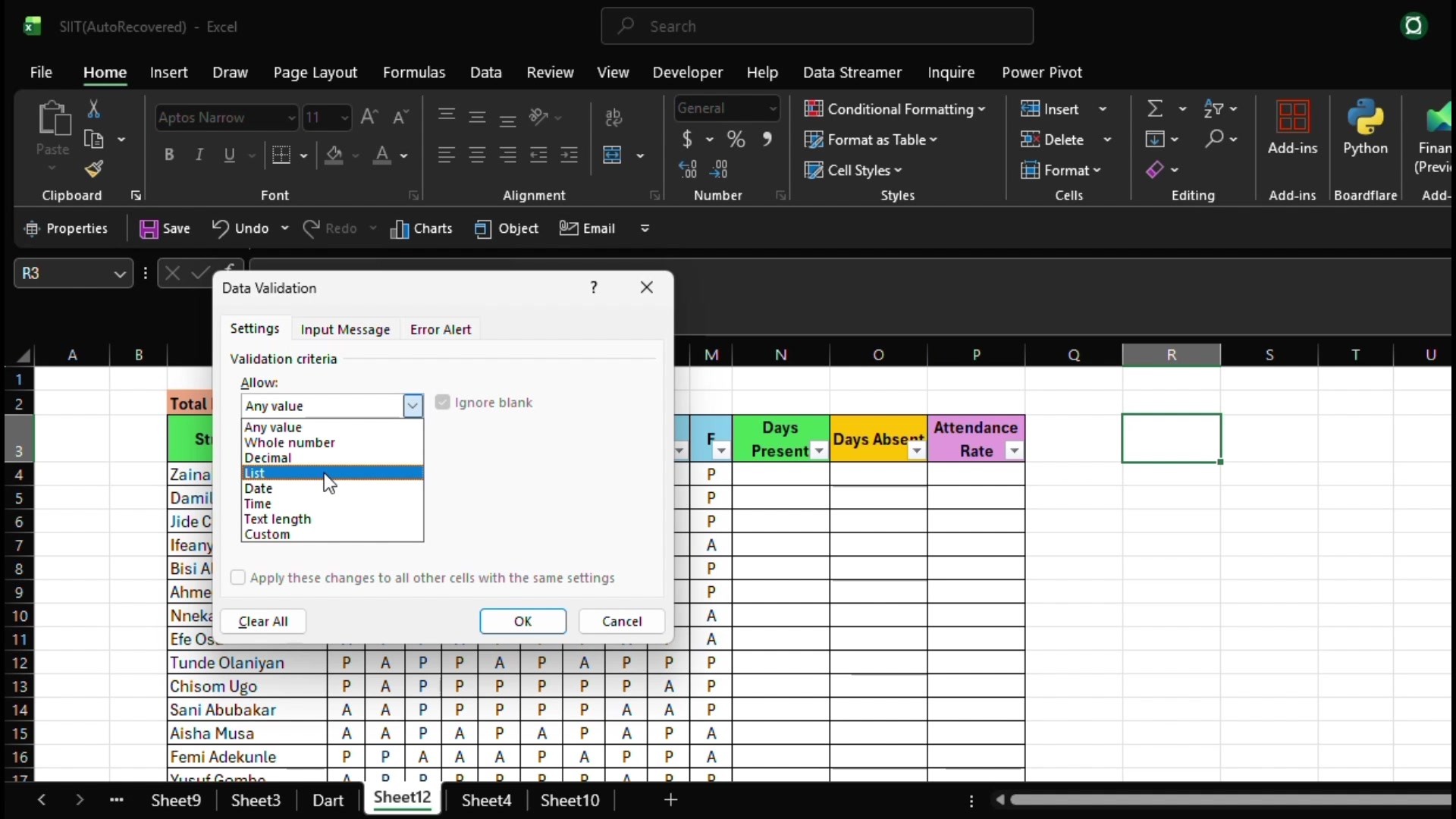Open the number format General dropdown

click(x=772, y=108)
